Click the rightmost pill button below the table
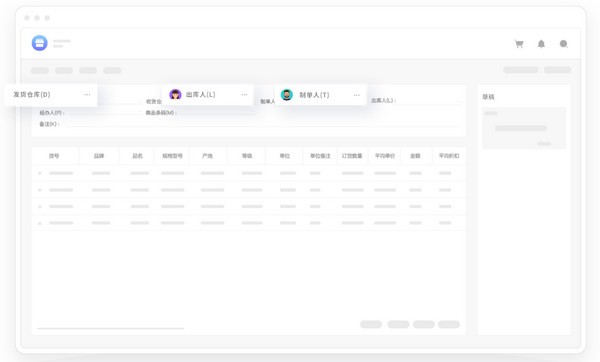This screenshot has height=362, width=600. pos(449,324)
